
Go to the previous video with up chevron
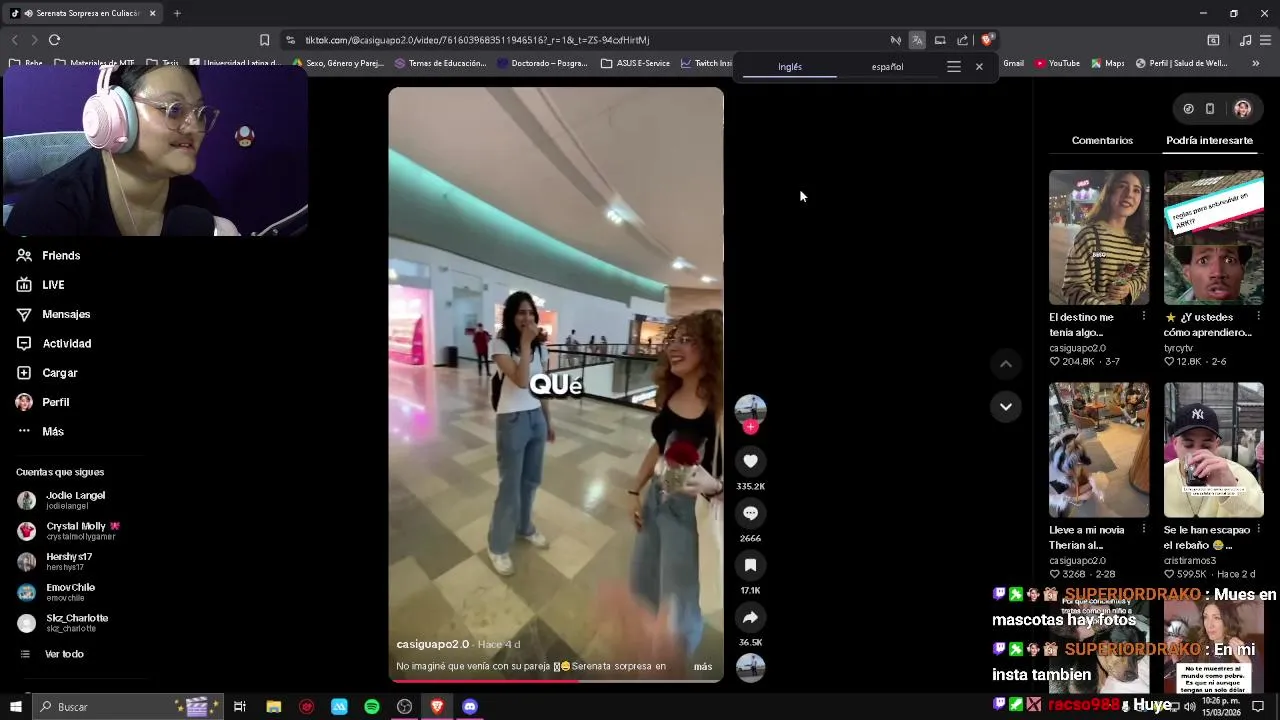click(1005, 364)
